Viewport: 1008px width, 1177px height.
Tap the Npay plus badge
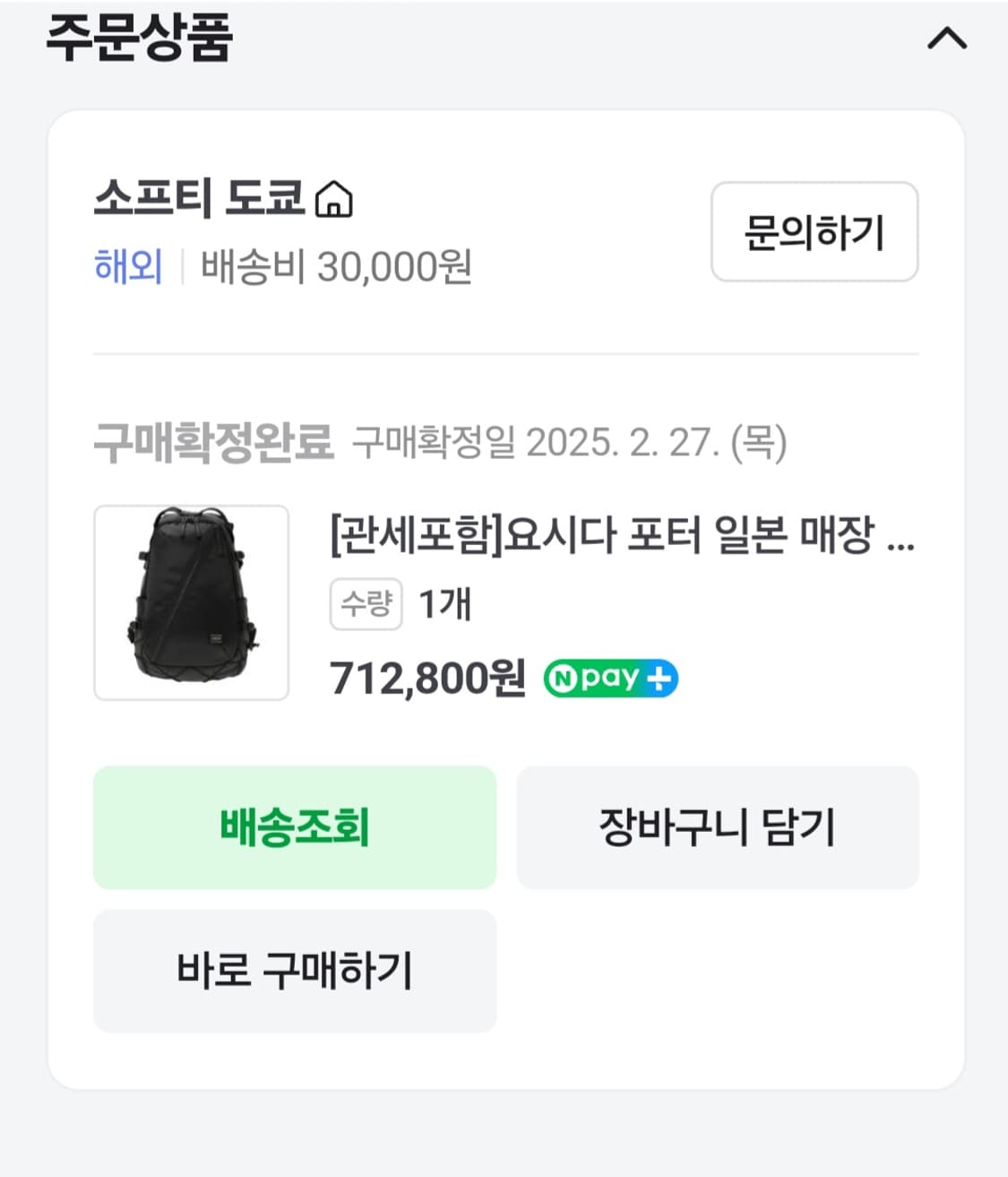click(x=611, y=679)
